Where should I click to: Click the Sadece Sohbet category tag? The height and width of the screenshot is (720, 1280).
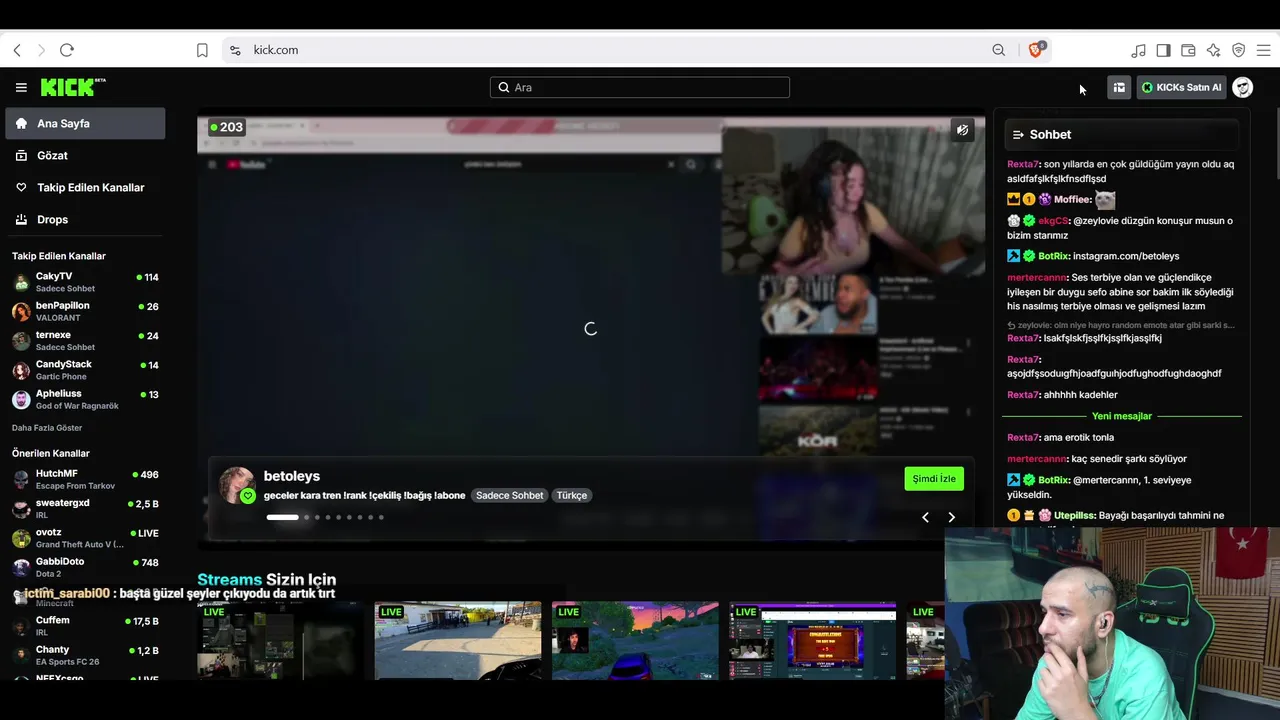pos(510,496)
